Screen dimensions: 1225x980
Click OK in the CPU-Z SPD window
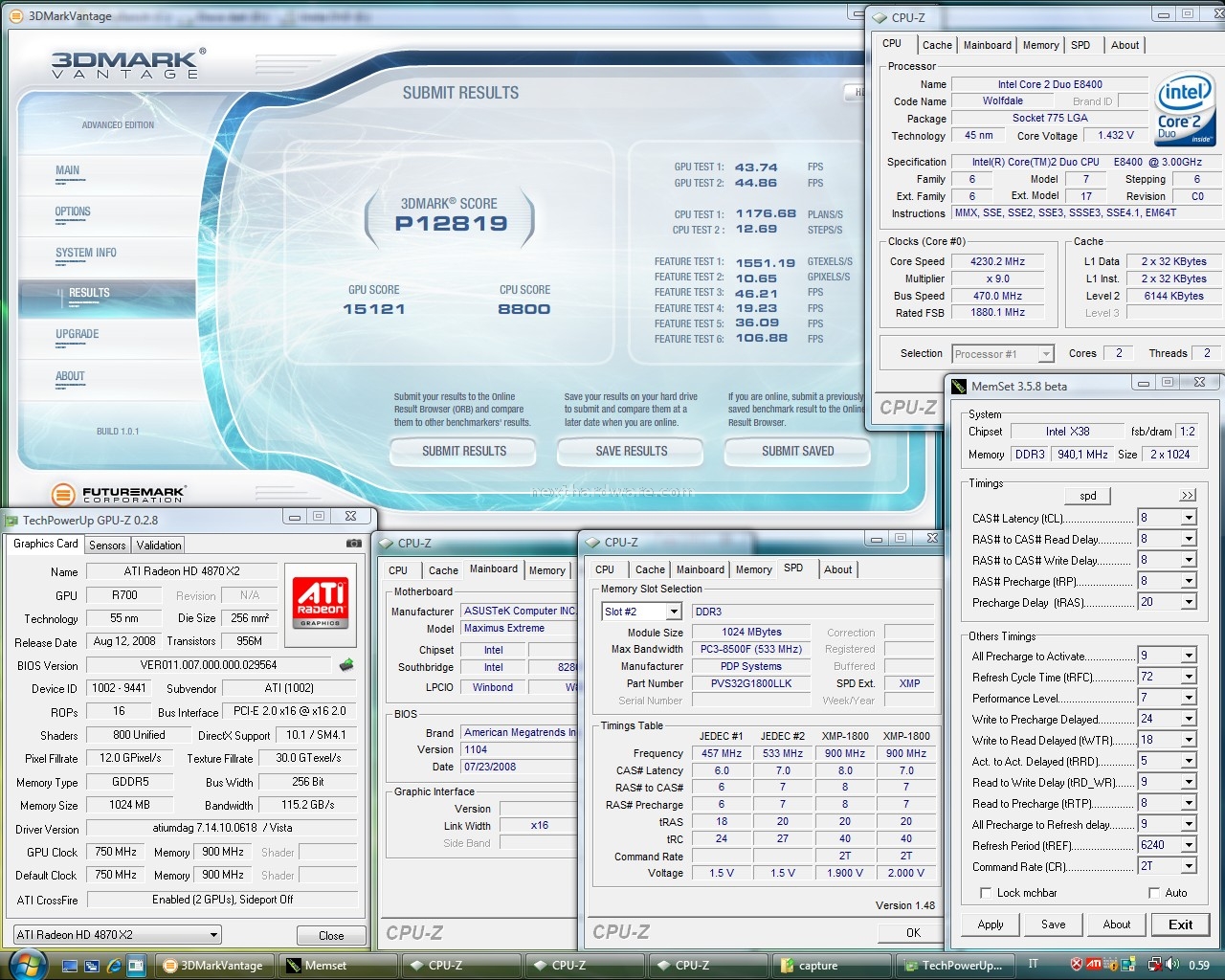[913, 932]
